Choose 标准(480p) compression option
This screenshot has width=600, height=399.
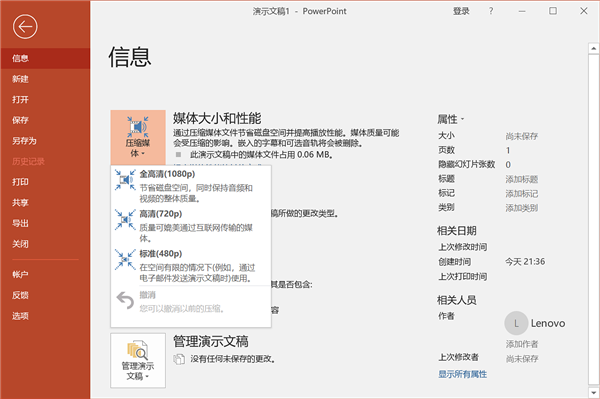coord(191,265)
